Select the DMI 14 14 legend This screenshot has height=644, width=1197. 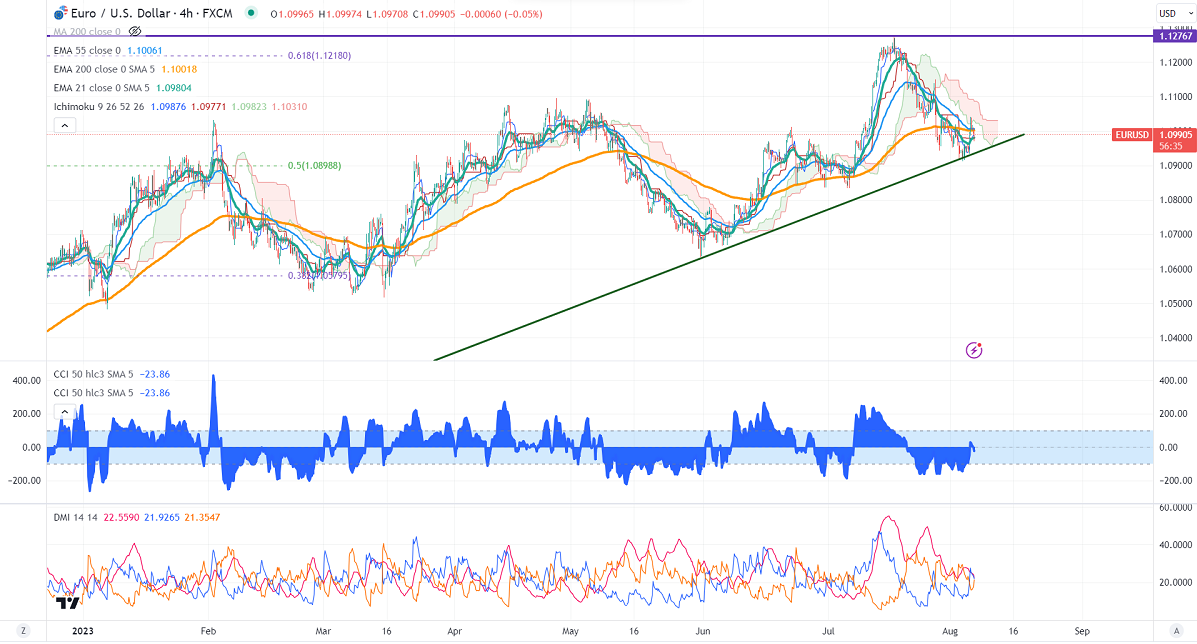[76, 517]
